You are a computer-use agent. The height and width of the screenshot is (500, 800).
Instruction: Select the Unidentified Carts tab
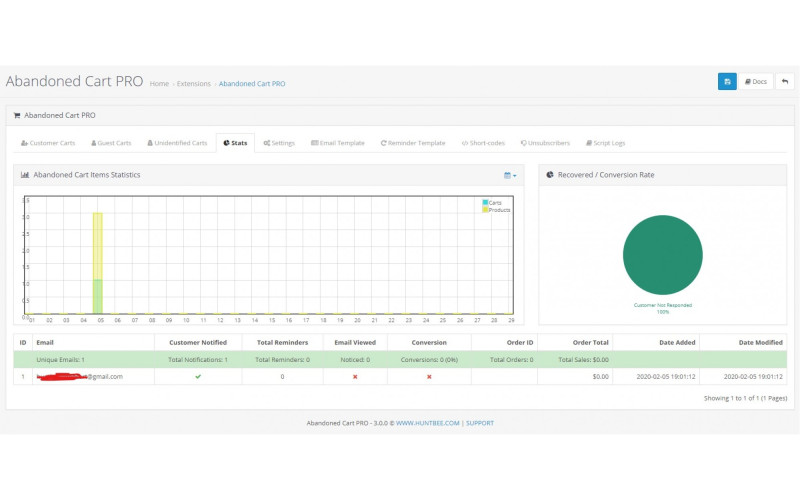coord(177,143)
